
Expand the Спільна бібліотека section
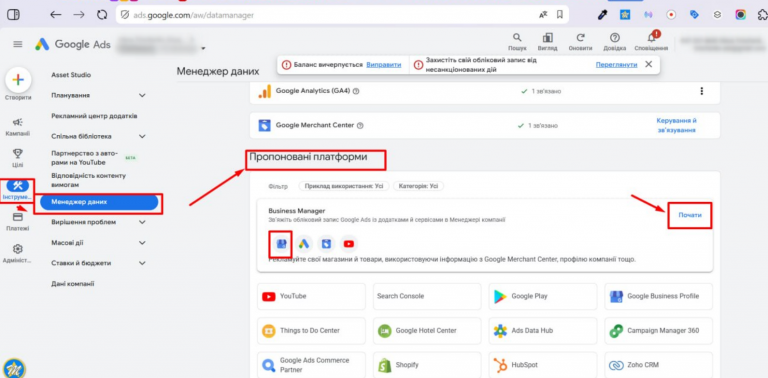click(142, 136)
